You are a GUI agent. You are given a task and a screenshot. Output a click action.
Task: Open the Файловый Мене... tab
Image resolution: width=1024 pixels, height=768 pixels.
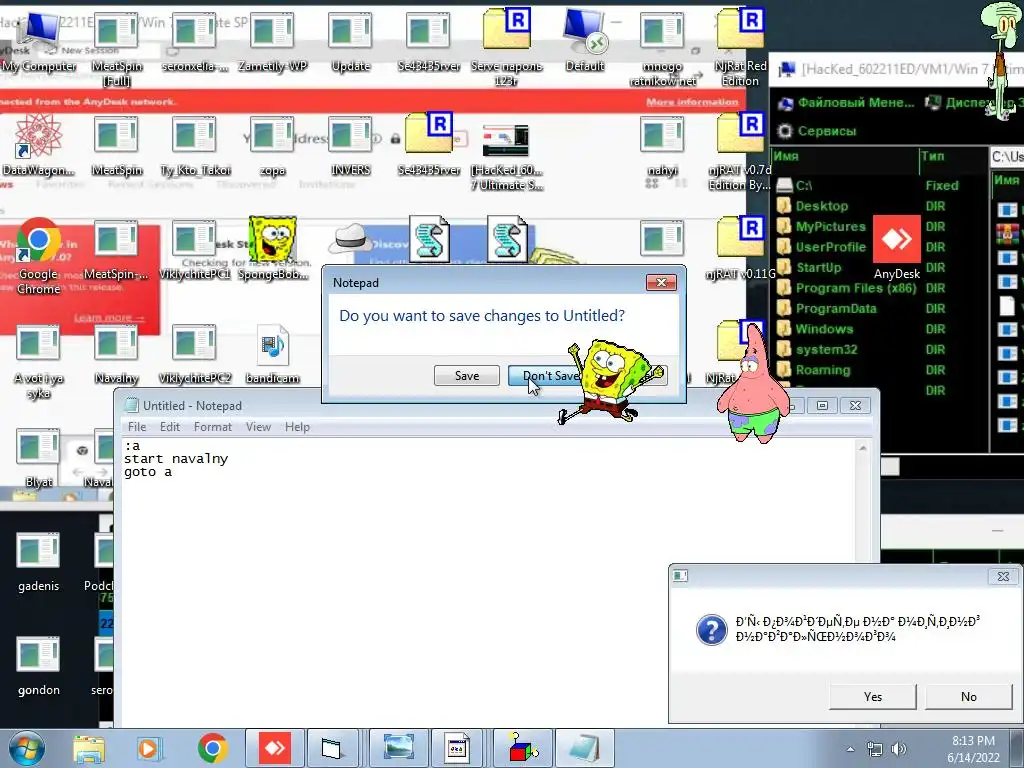(x=847, y=103)
